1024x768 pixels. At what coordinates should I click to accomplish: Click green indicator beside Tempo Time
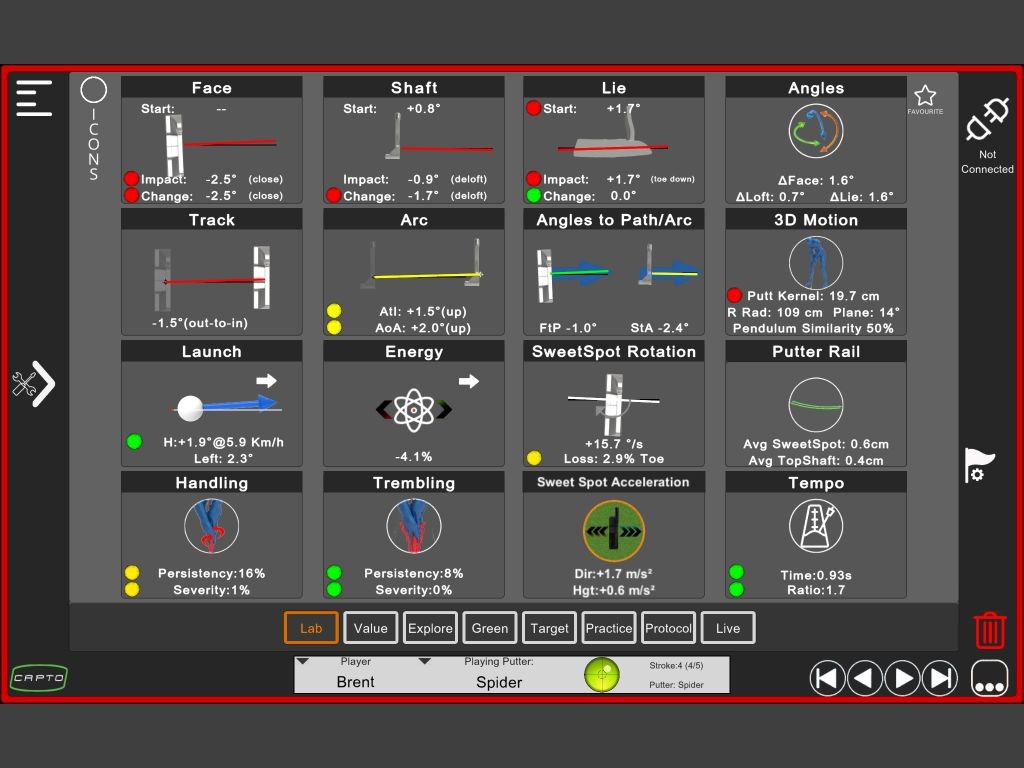pyautogui.click(x=736, y=572)
